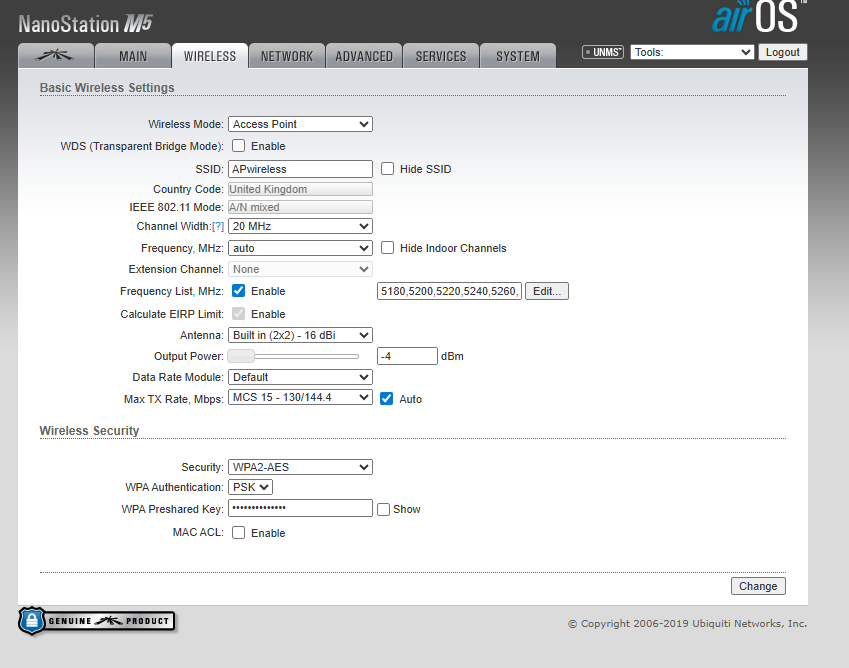The width and height of the screenshot is (849, 668).
Task: Uncheck Frequency List Enable checkbox
Action: (x=238, y=291)
